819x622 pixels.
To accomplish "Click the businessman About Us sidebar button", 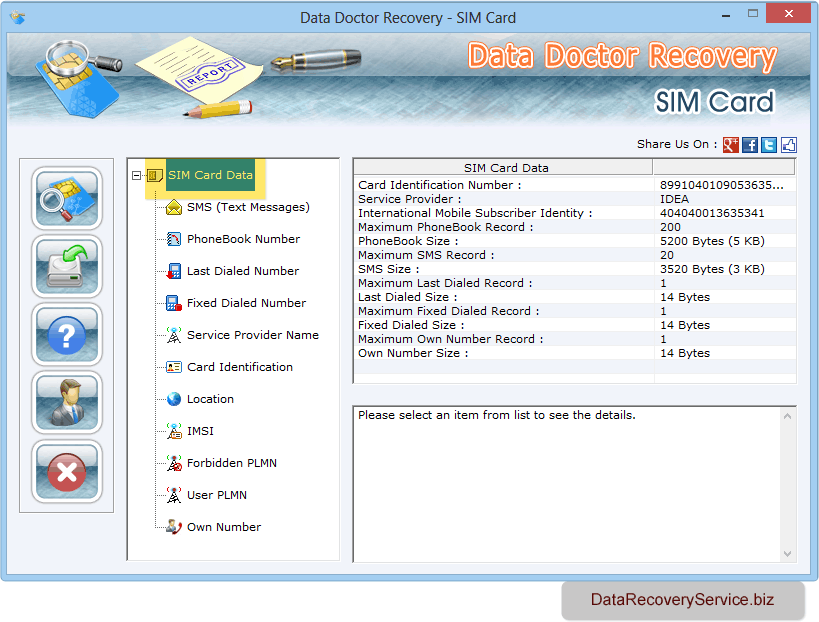I will [67, 403].
